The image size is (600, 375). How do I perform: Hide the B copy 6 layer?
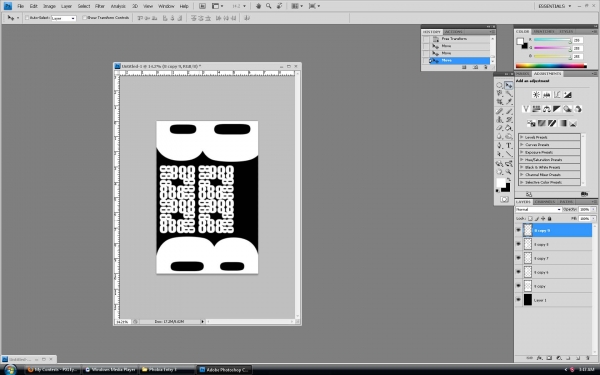(x=518, y=272)
